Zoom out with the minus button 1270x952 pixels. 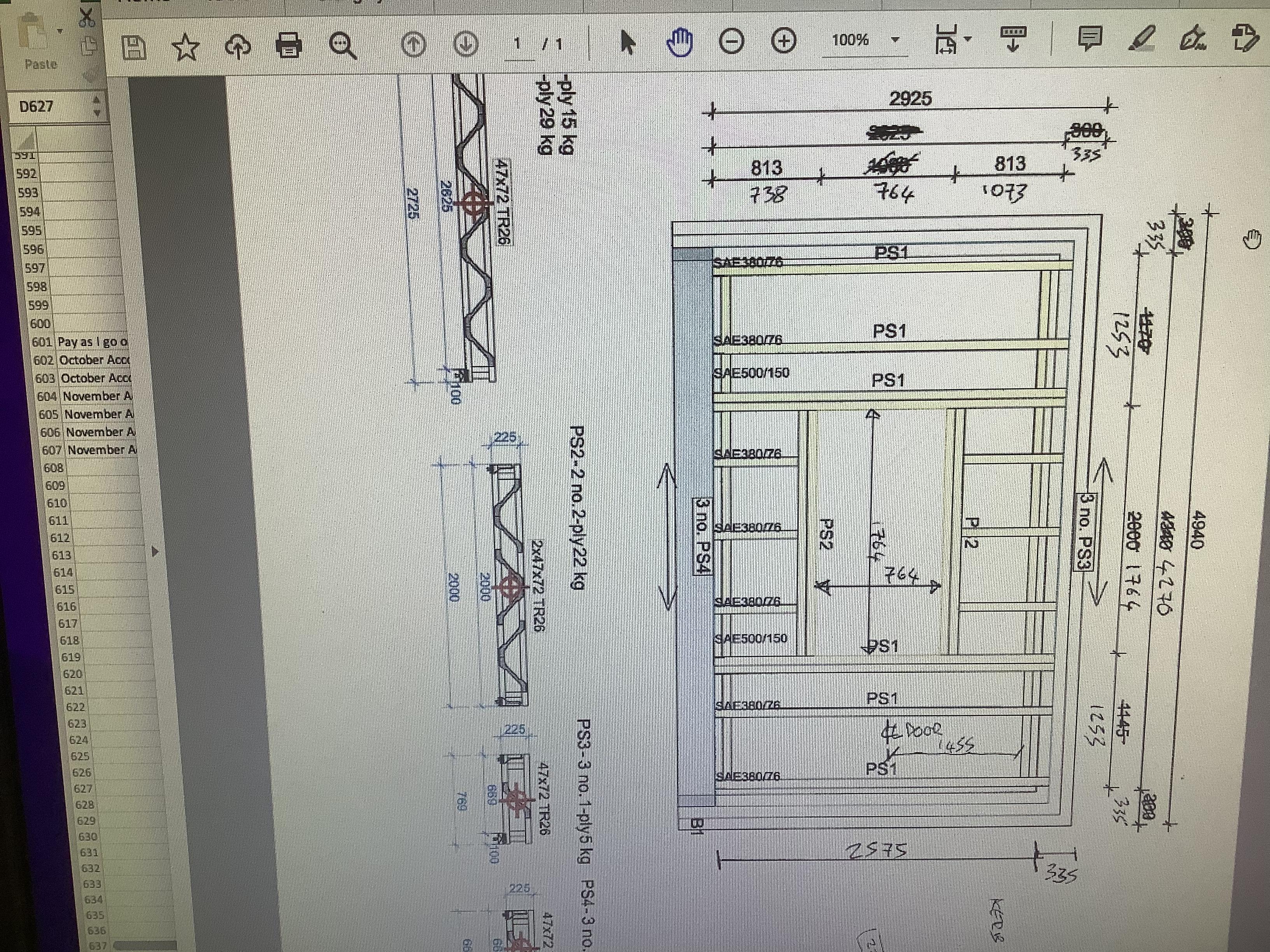731,41
